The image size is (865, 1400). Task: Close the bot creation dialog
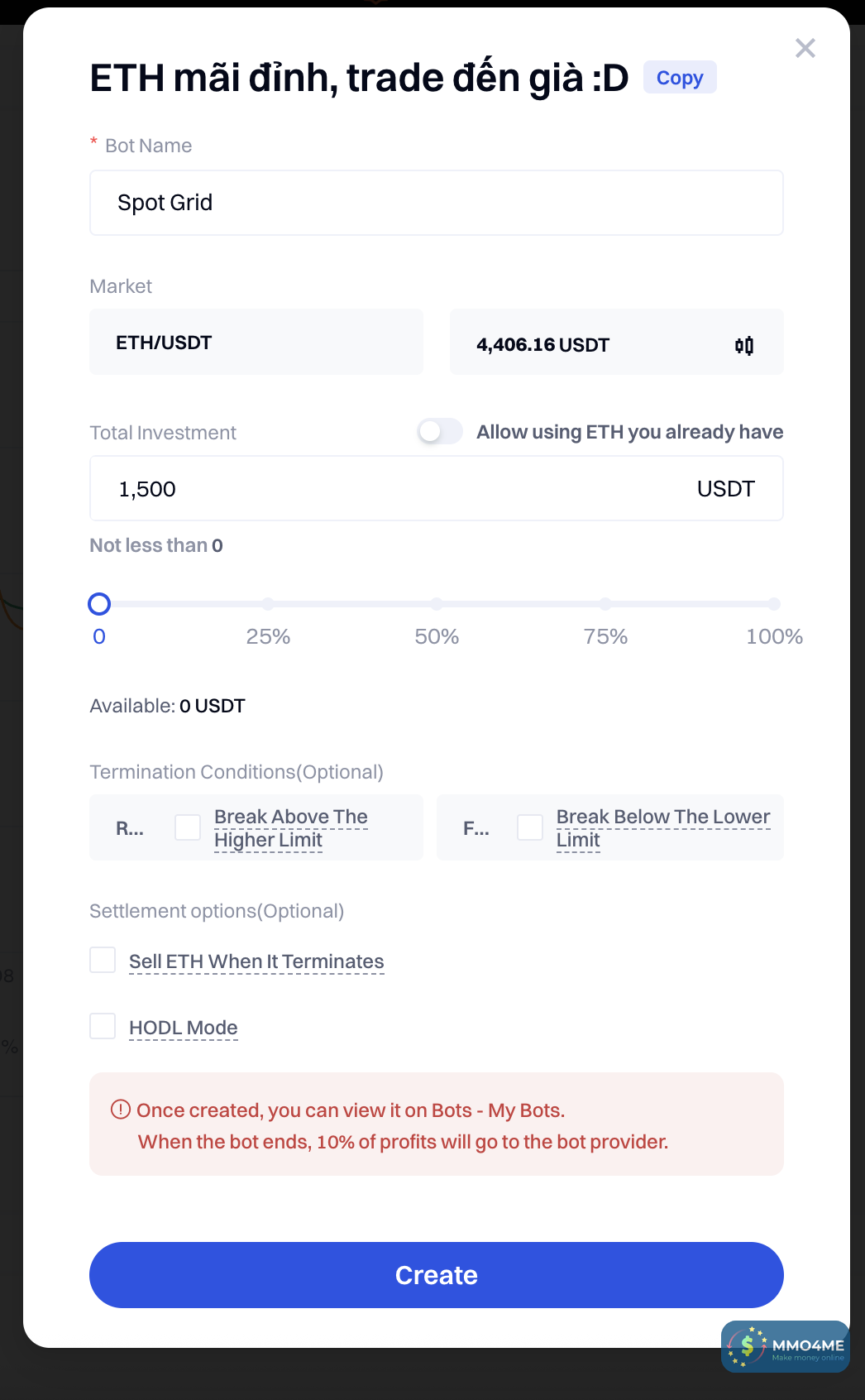click(x=805, y=49)
